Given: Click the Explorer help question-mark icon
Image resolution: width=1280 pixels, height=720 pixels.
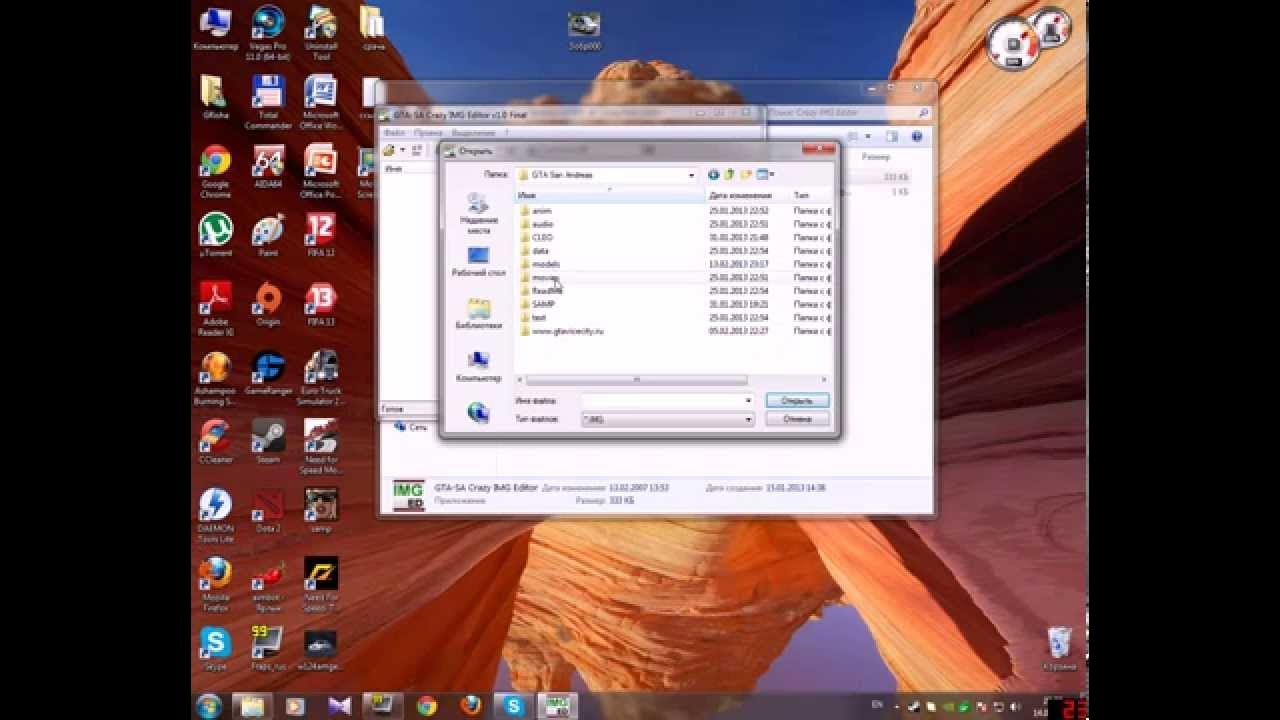Looking at the screenshot, I should click(916, 137).
